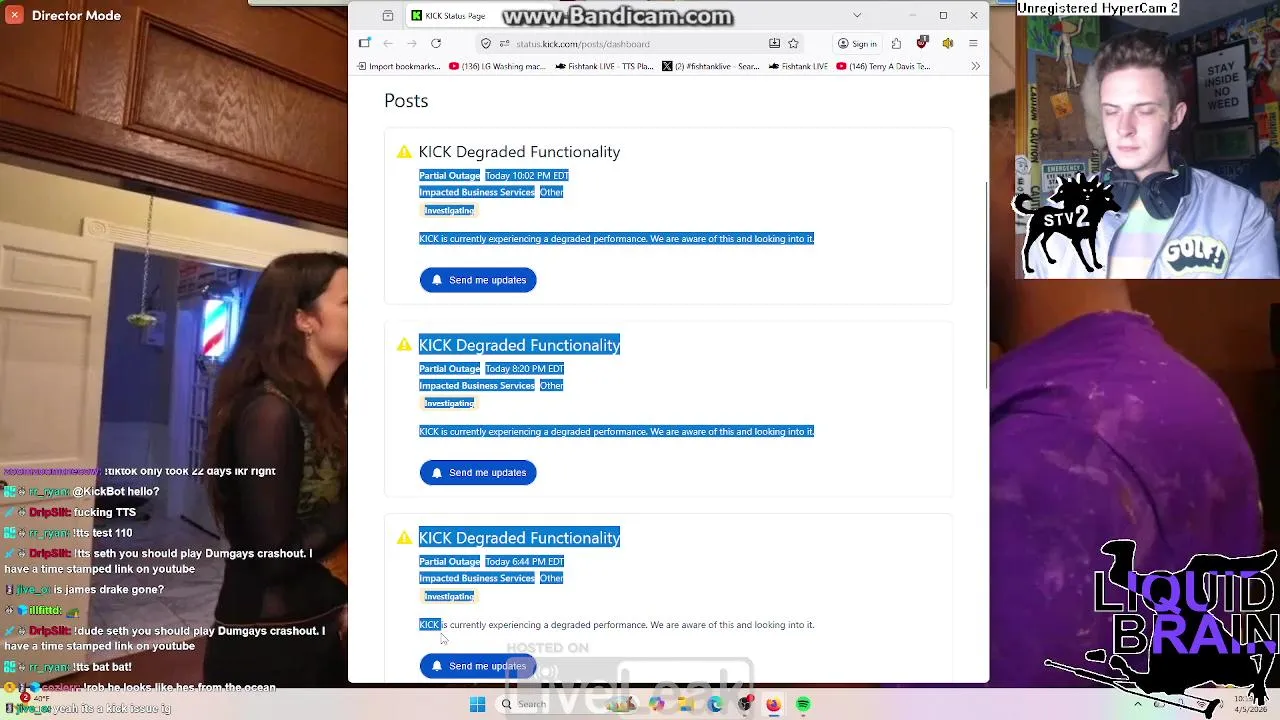The image size is (1280, 720).
Task: Click Investigating badge on 10:02 PM post
Action: click(x=449, y=210)
